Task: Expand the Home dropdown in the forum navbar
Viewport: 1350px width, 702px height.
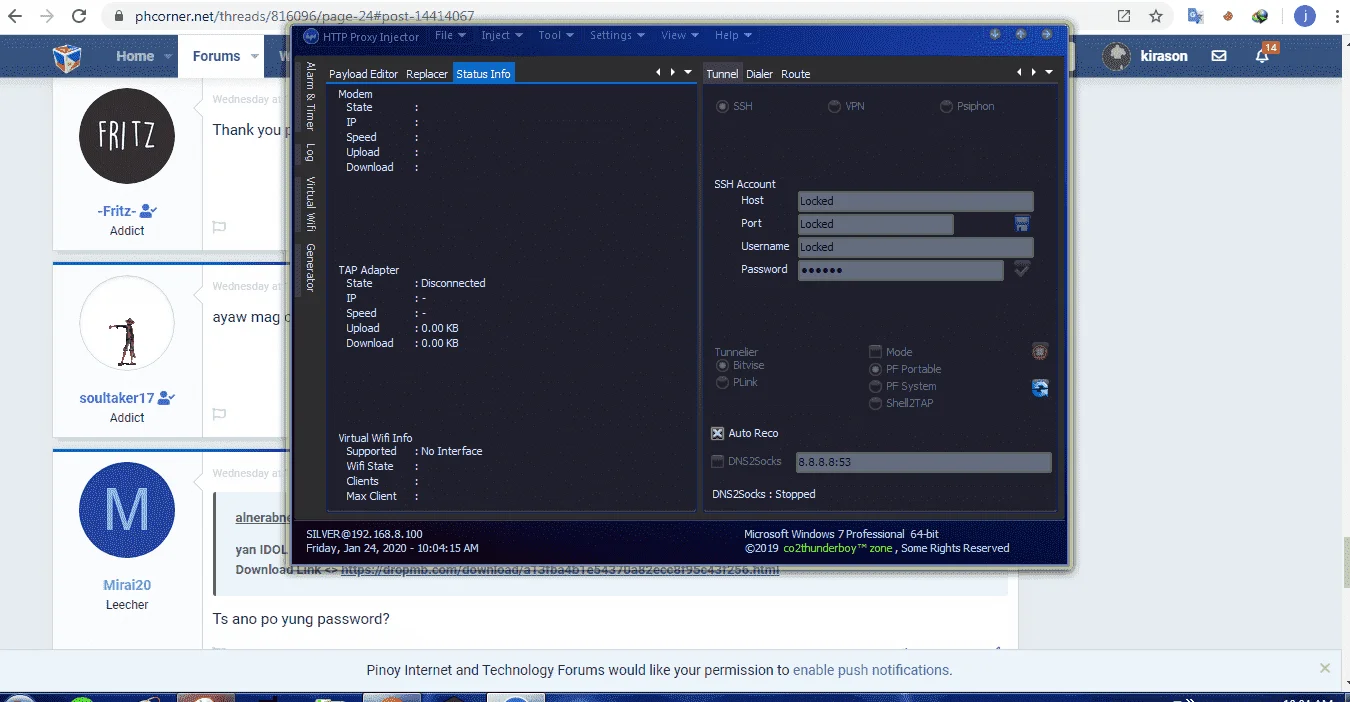Action: tap(168, 57)
